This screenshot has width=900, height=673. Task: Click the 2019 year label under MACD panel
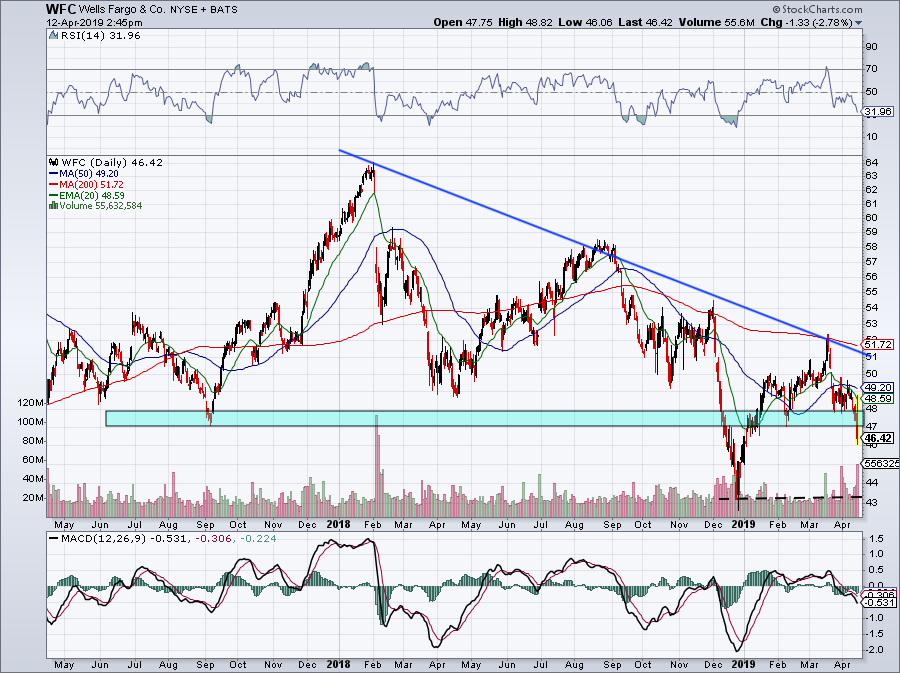coord(743,664)
